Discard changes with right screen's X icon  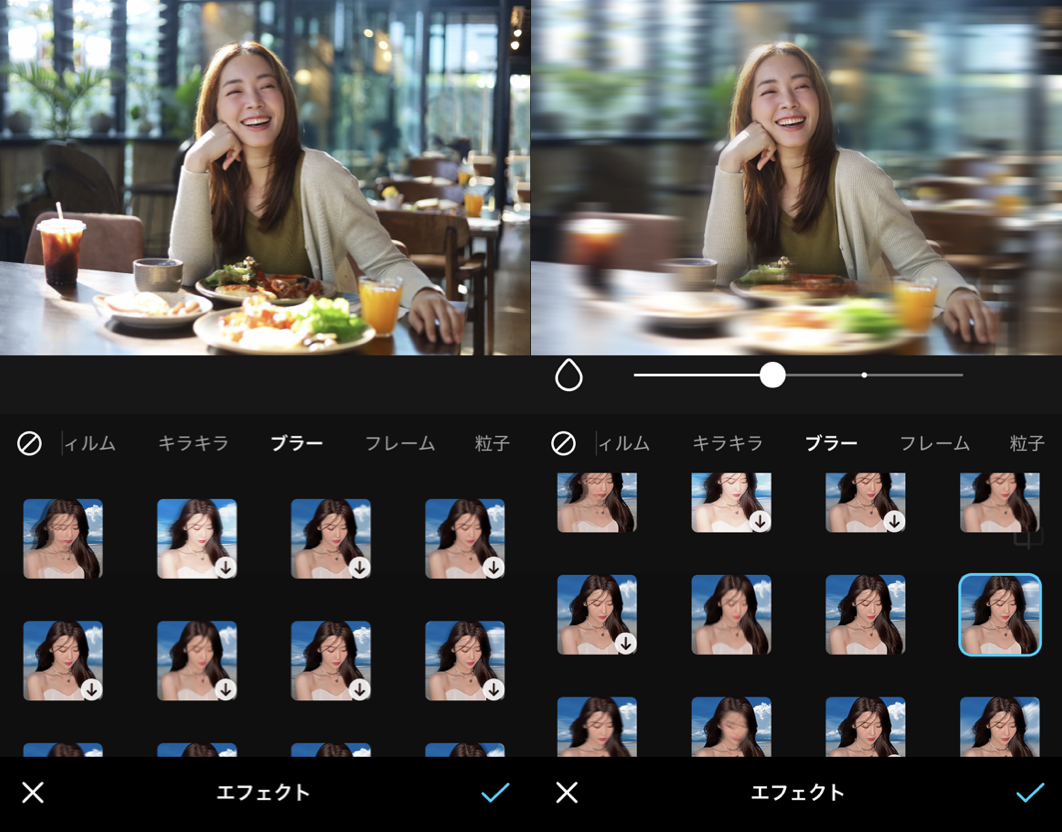[x=567, y=793]
